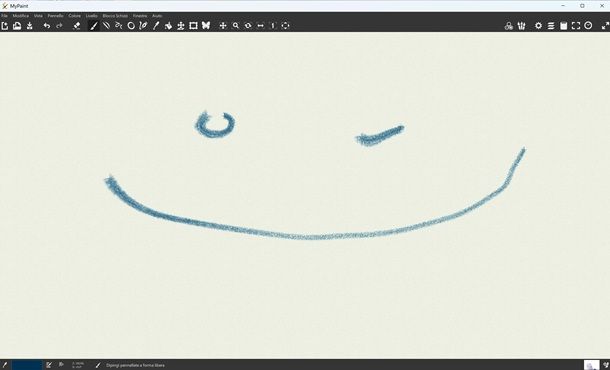Click the dark blue current color swatch
The image size is (610, 370).
(27, 365)
